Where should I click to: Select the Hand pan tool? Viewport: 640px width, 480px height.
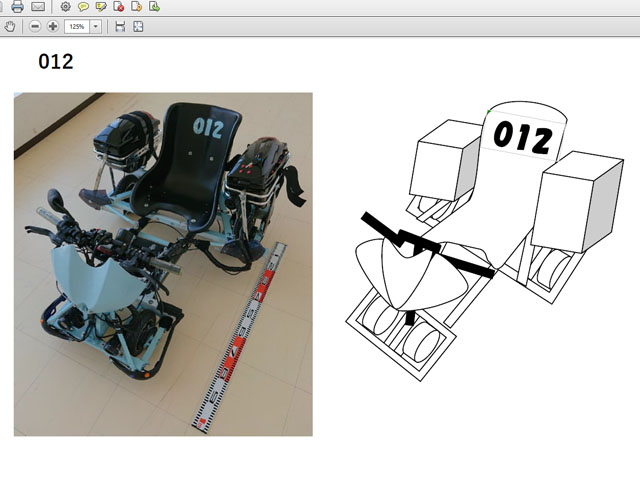point(11,26)
